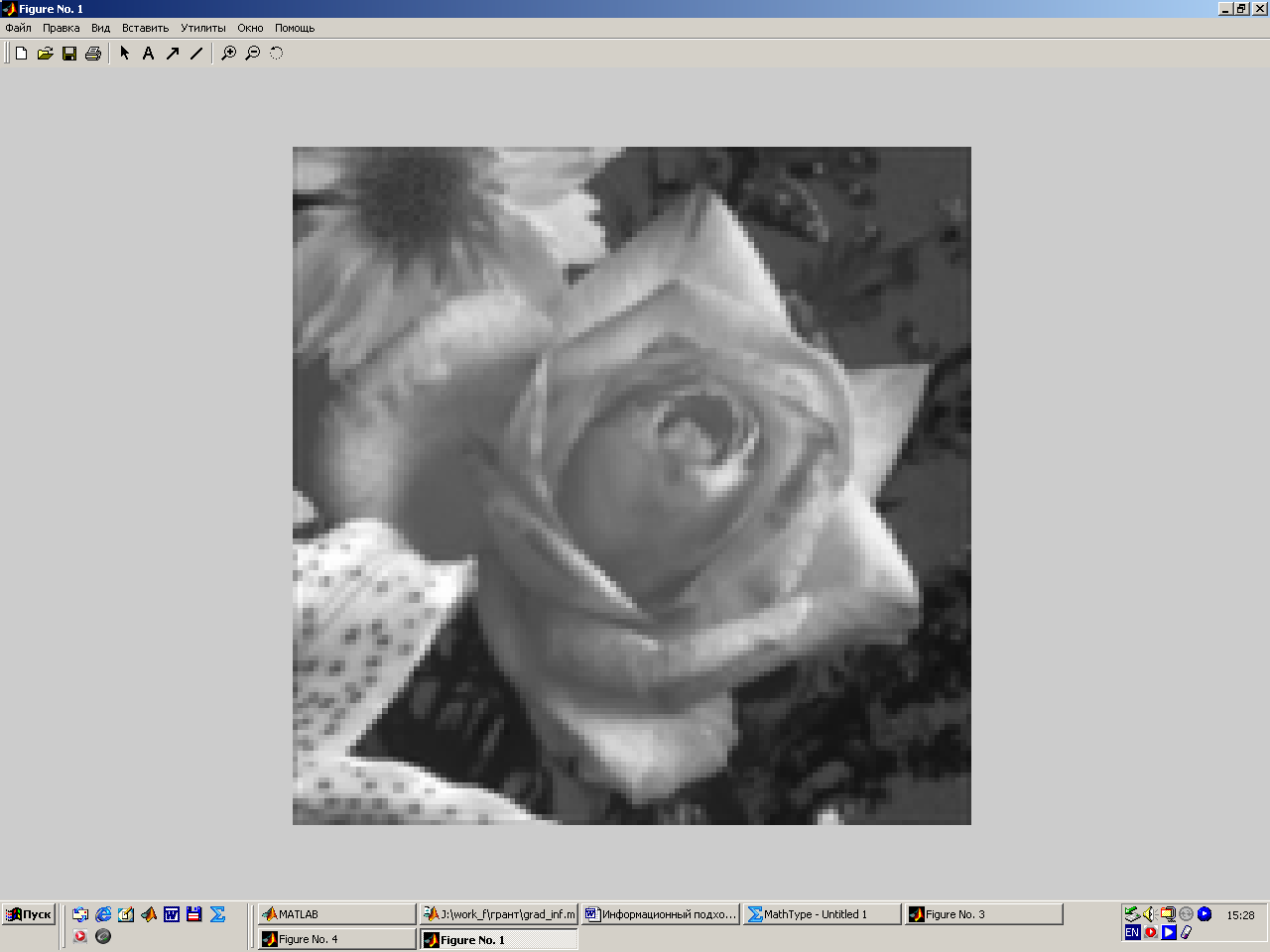Click the gray circular tray icon
The image size is (1270, 952).
pyautogui.click(x=1186, y=914)
